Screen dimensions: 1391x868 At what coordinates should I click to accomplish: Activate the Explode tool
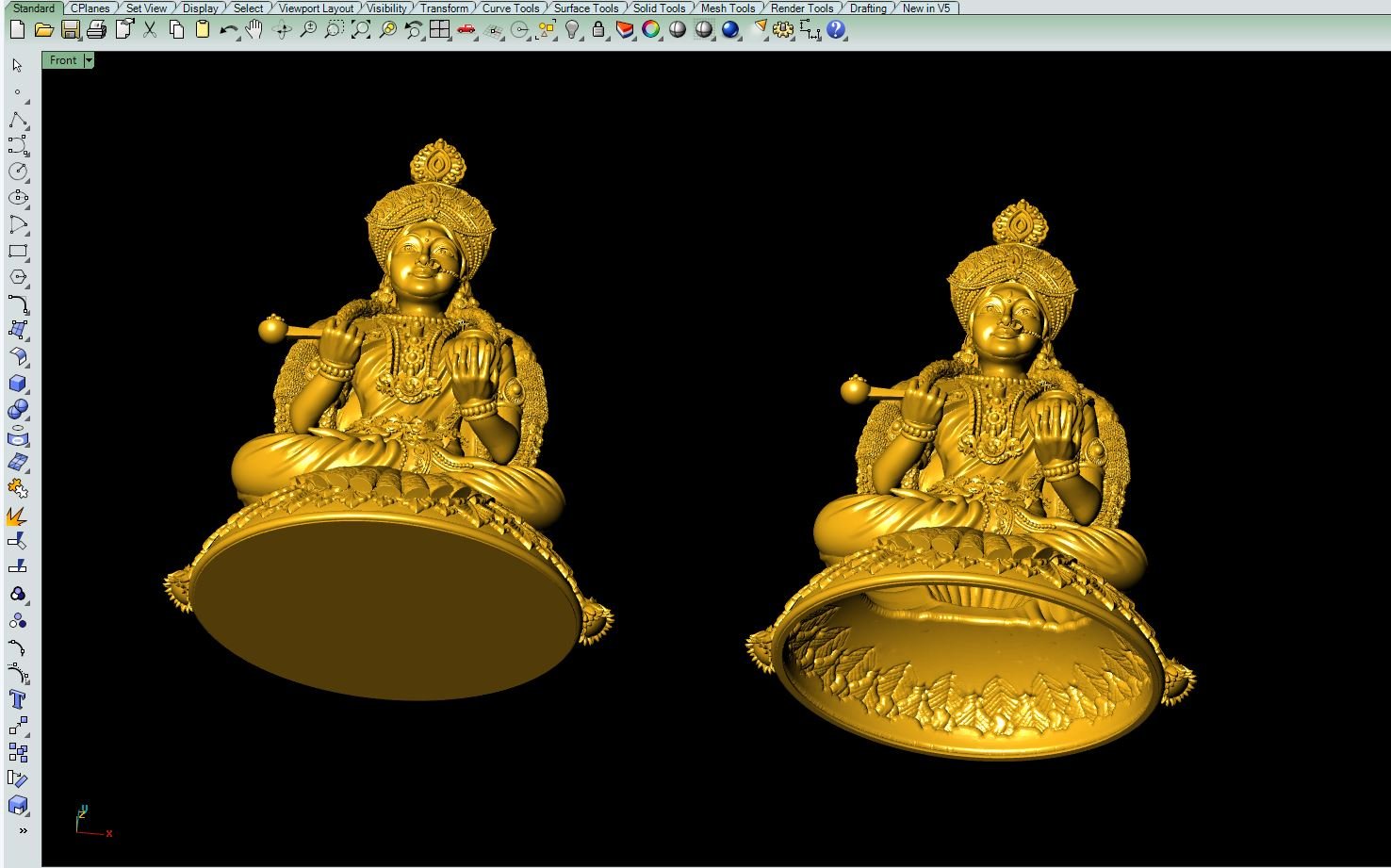click(17, 516)
